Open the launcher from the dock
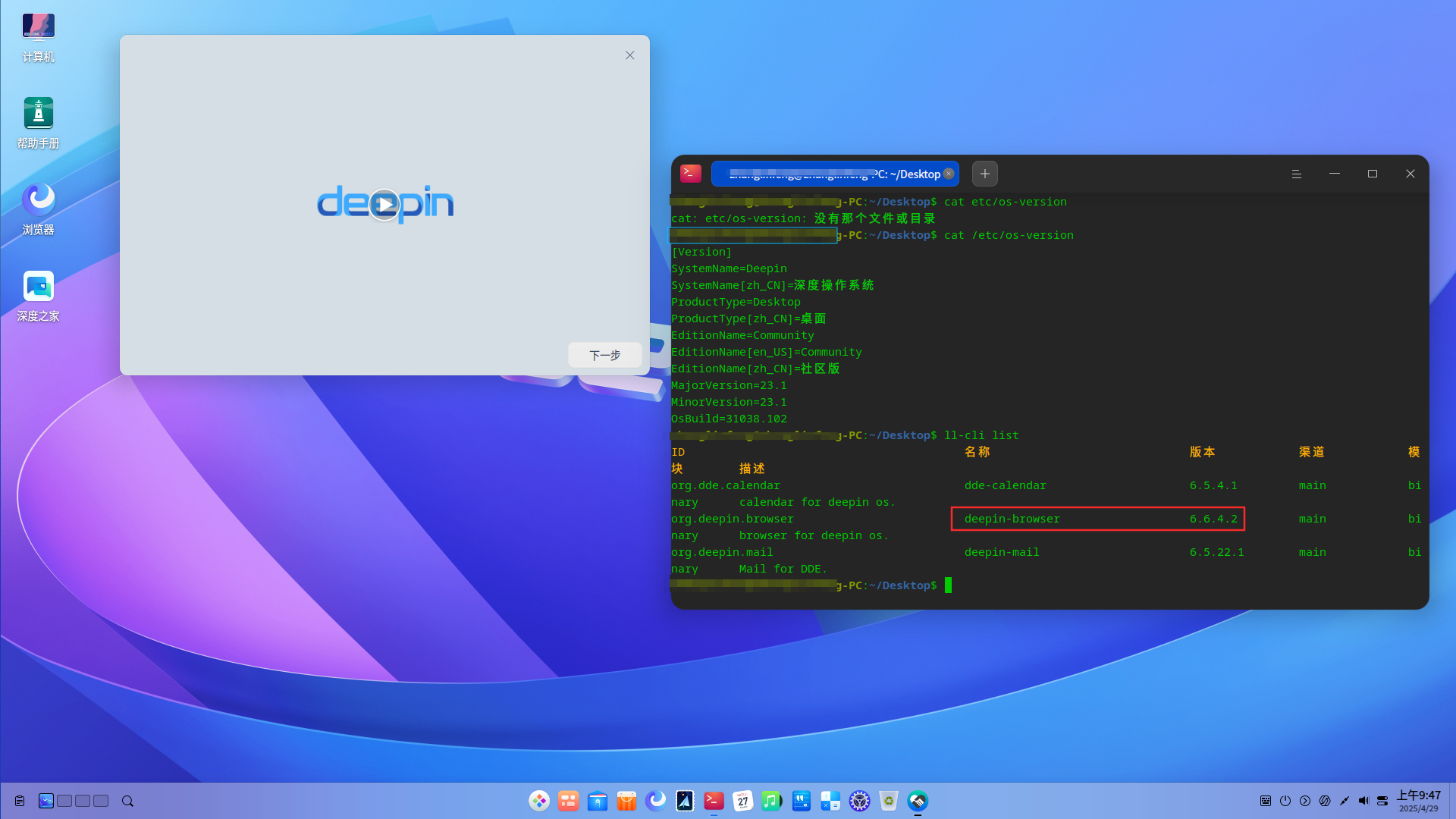This screenshot has height=819, width=1456. point(539,801)
